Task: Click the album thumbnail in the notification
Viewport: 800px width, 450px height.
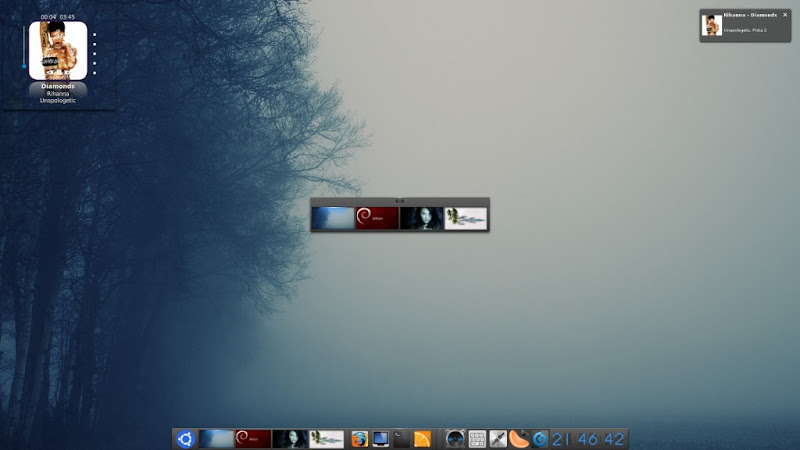Action: coord(712,25)
